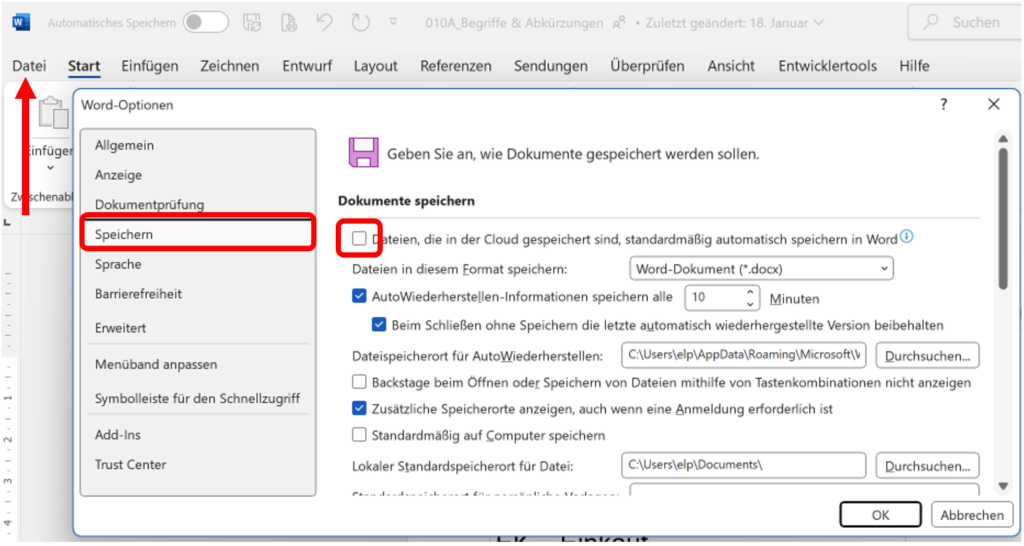The width and height of the screenshot is (1024, 546).
Task: Open the paste options arrow under Einfügen
Action: [x=50, y=169]
